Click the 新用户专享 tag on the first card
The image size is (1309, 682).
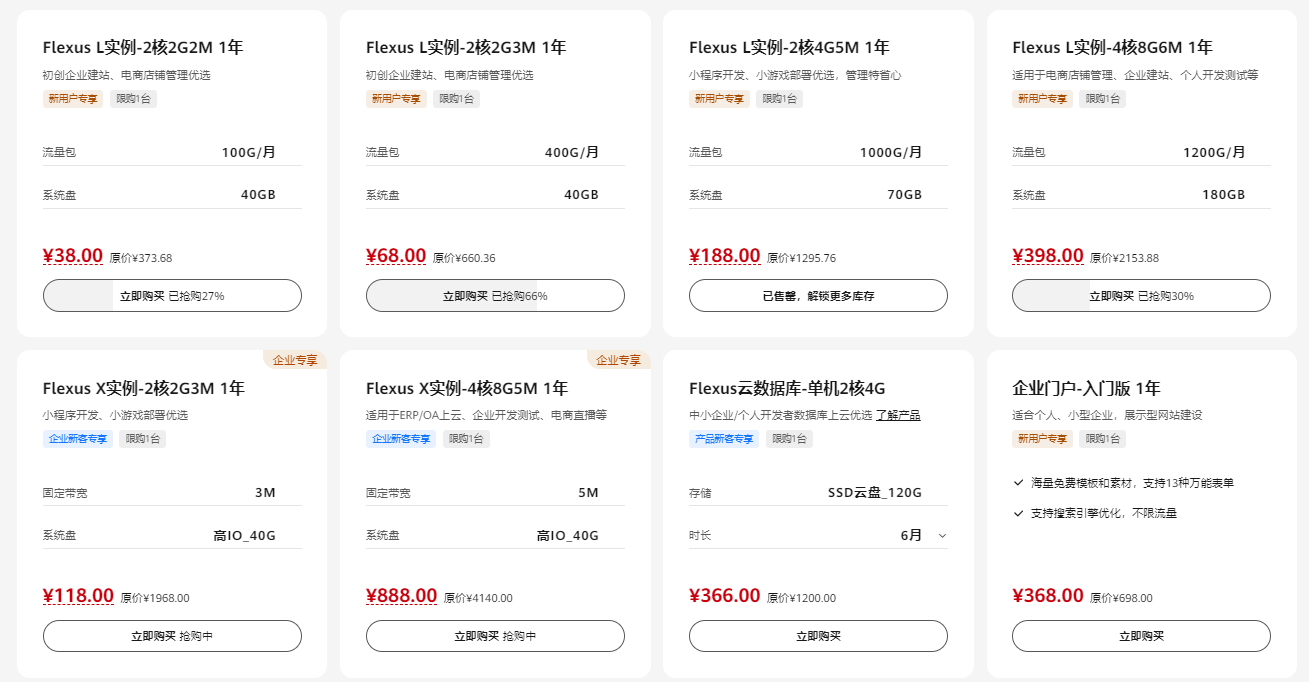(x=71, y=98)
